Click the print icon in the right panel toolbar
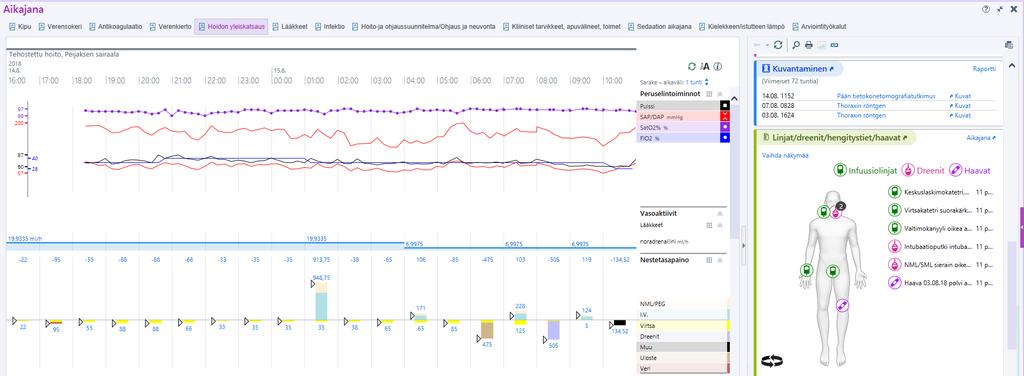The image size is (1024, 376). tap(808, 45)
